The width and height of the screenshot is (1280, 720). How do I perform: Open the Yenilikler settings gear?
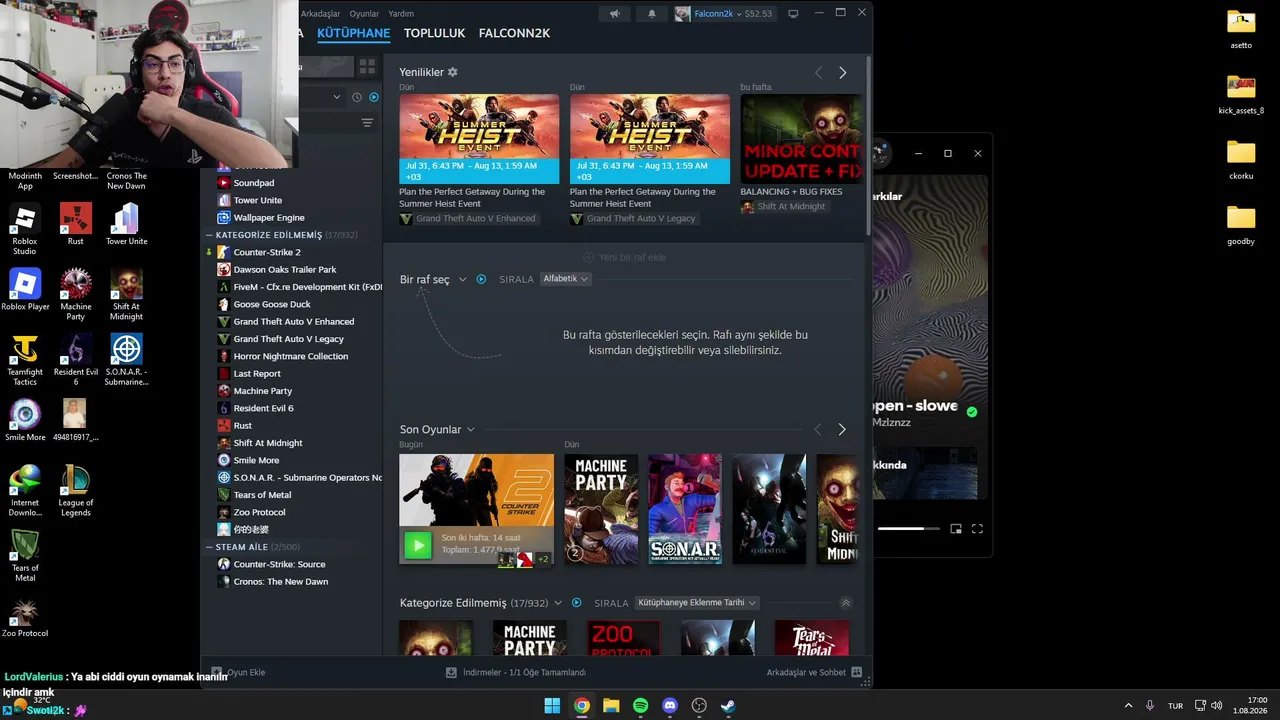point(452,72)
